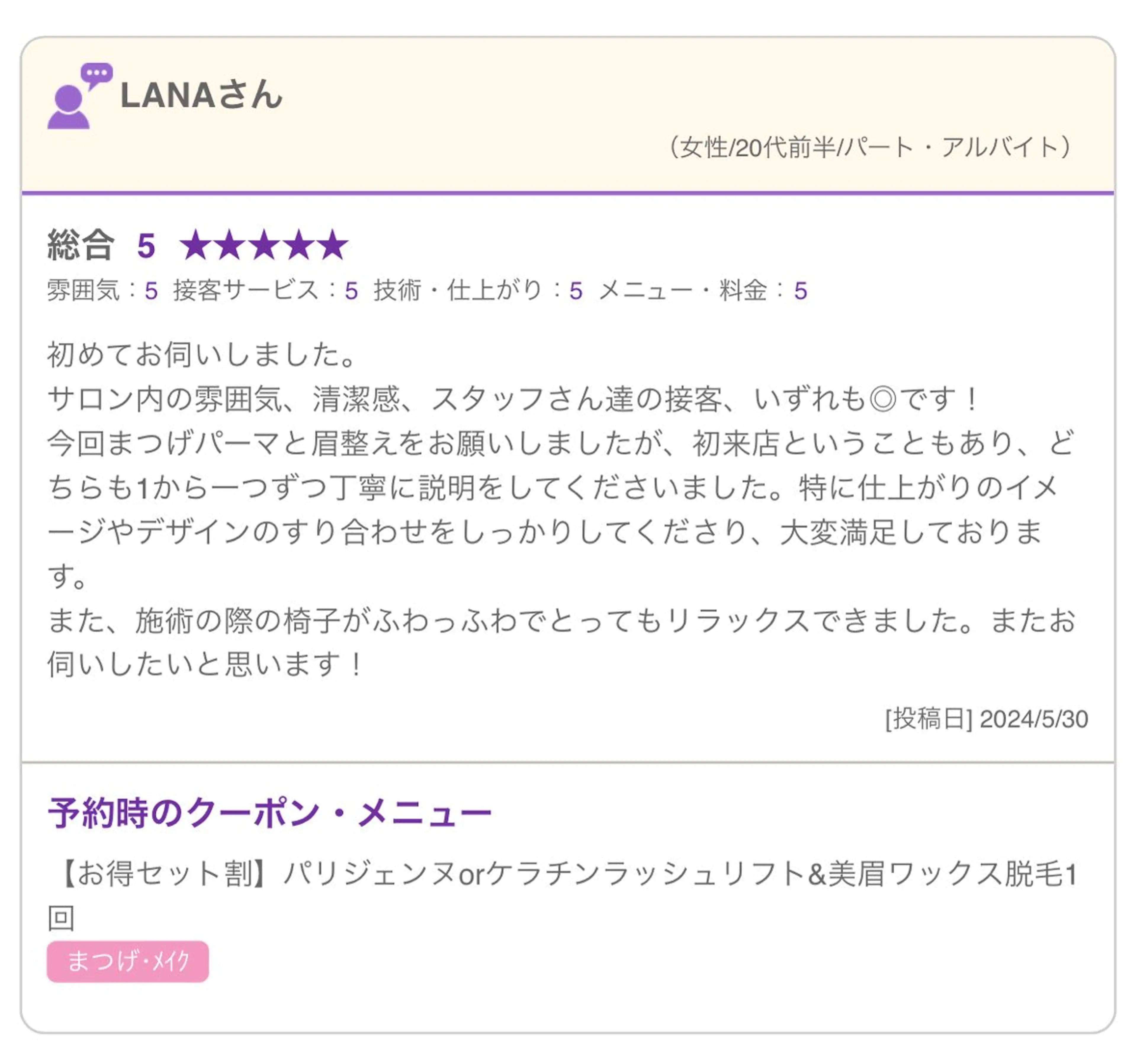Viewport: 1137px width, 1064px height.
Task: Click the 予約時のクーポン・メニュー heading
Action: 269,812
